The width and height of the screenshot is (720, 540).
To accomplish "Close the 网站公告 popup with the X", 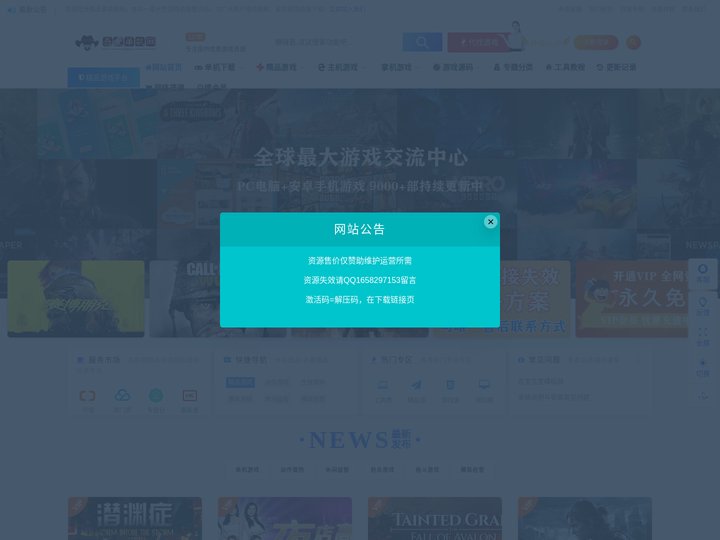I will pos(490,222).
